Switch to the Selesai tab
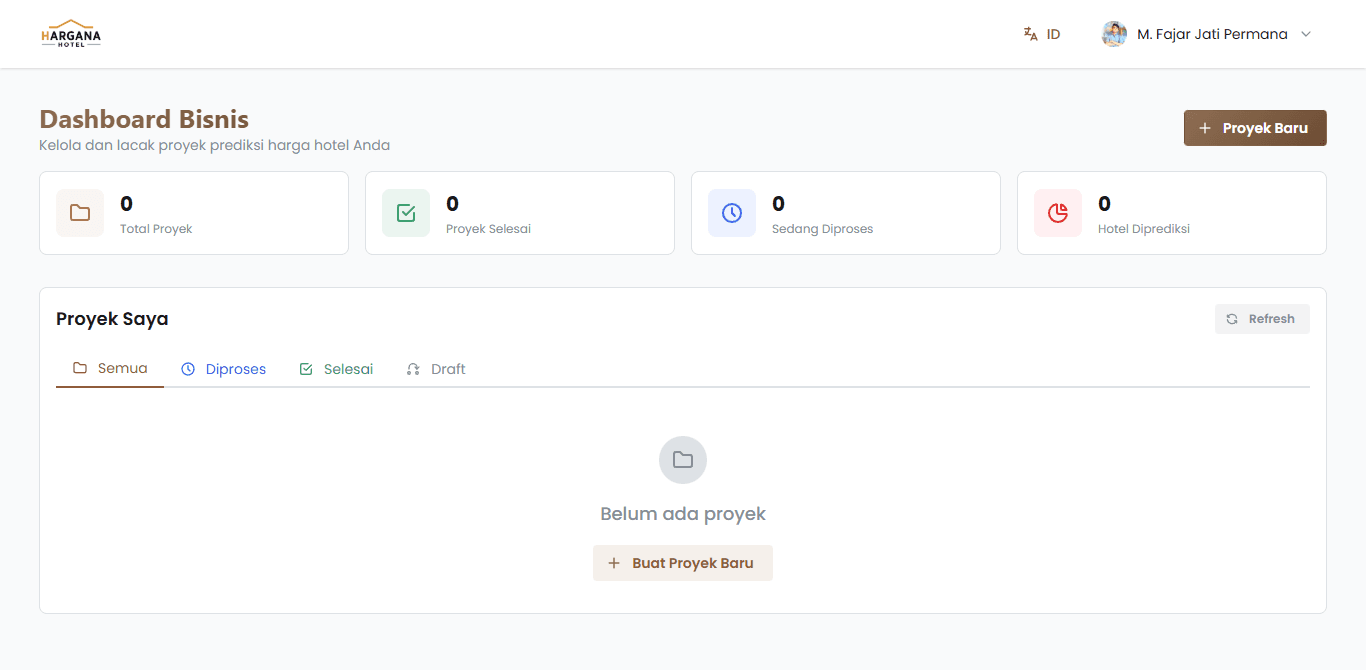This screenshot has width=1366, height=670. pos(336,369)
